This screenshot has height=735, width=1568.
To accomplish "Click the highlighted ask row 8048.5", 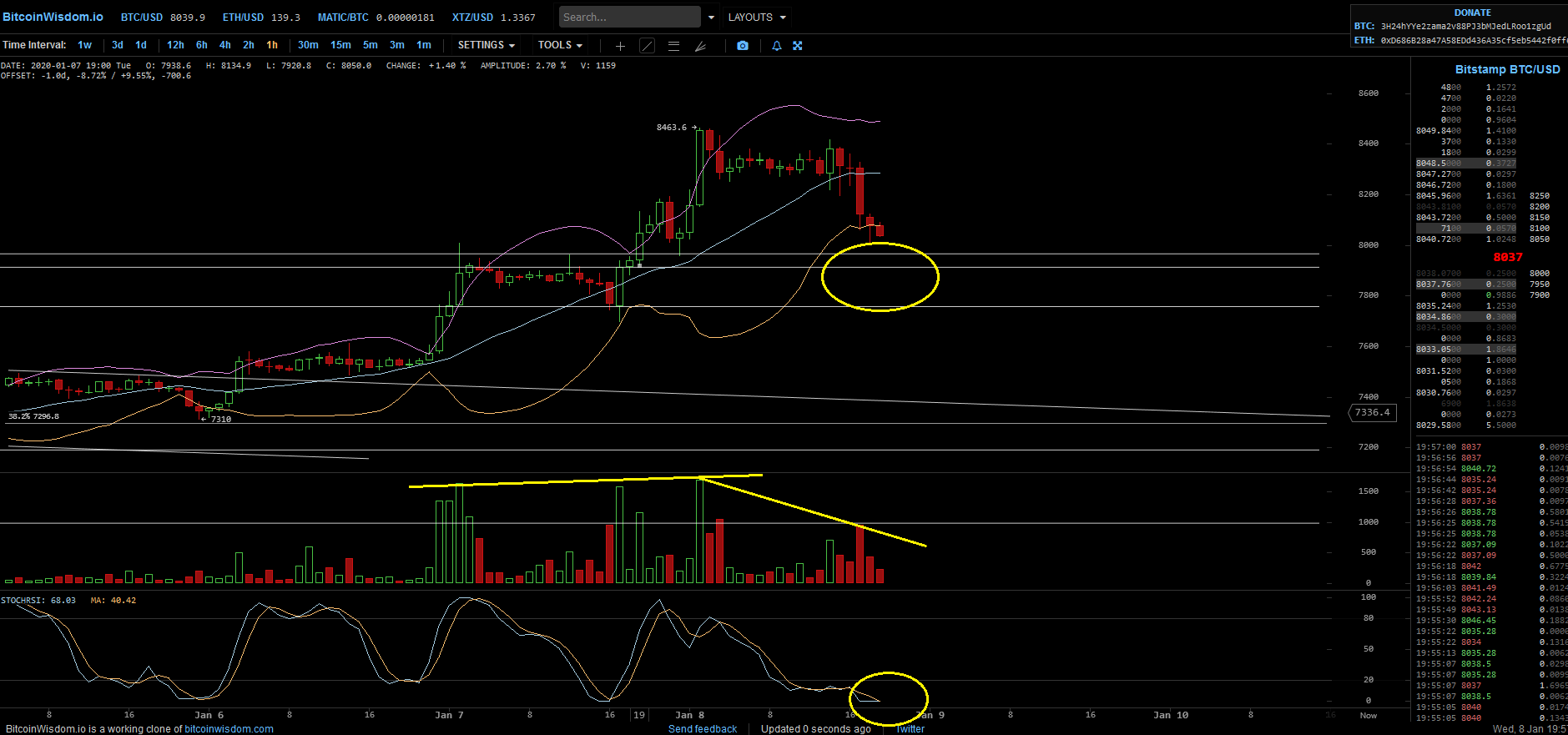I will [1466, 164].
